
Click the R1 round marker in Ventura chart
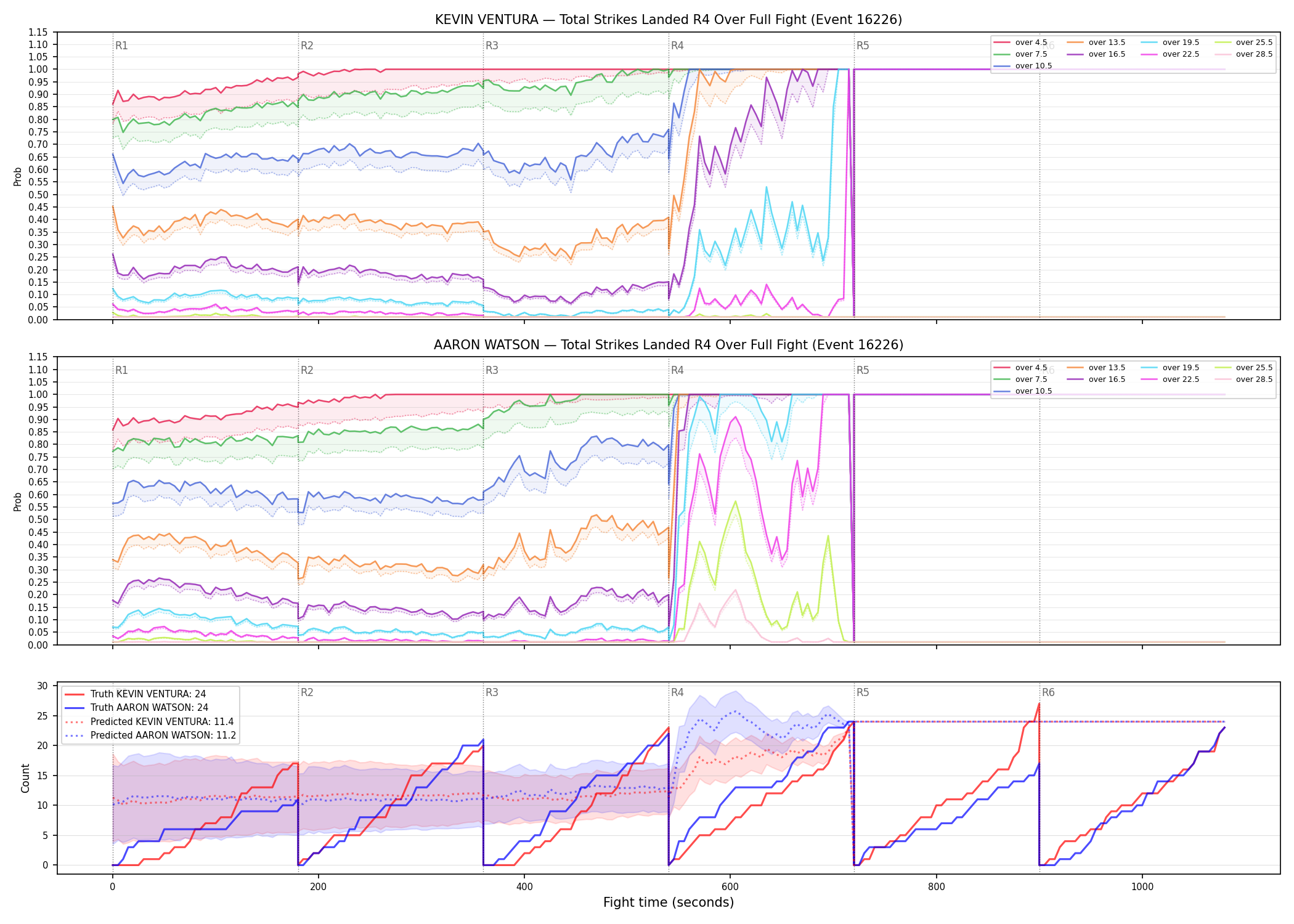point(121,46)
